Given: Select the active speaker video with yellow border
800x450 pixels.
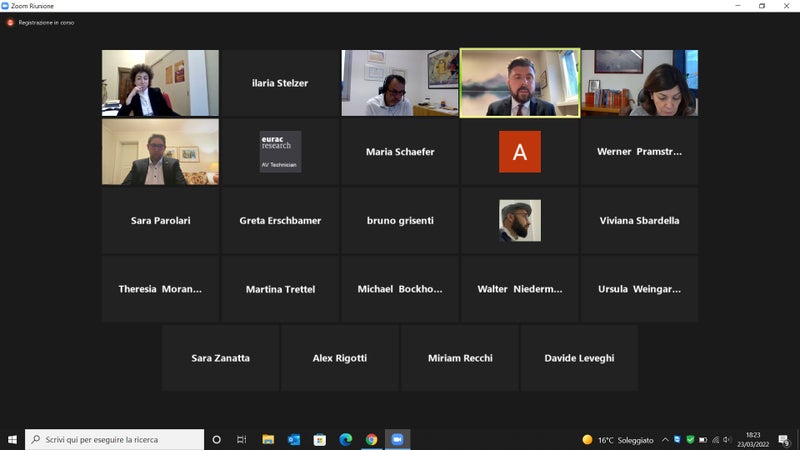Looking at the screenshot, I should point(520,83).
